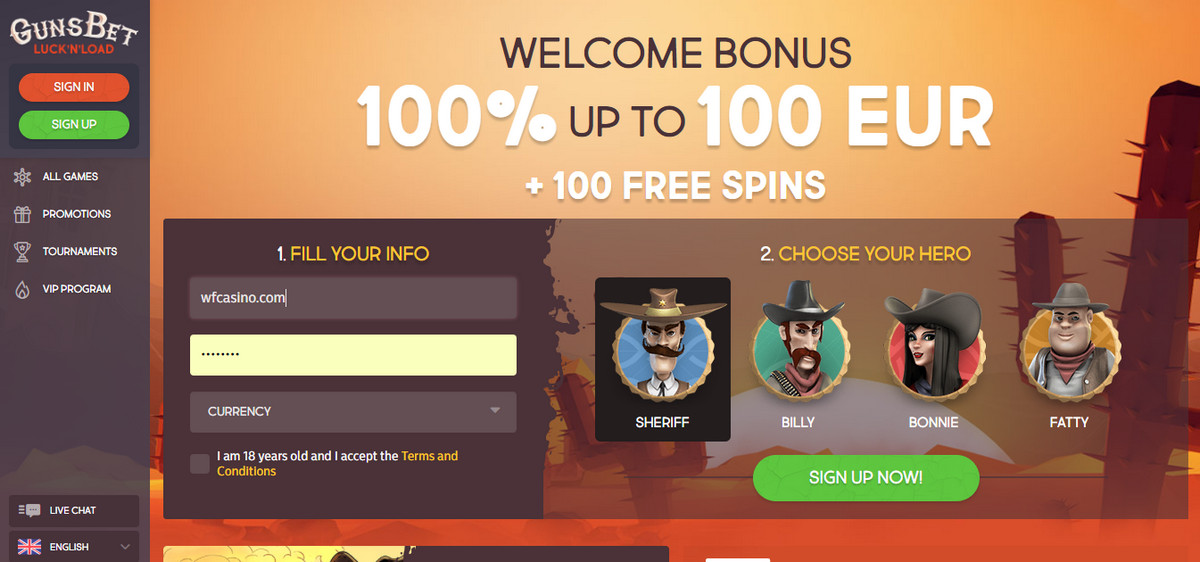Image resolution: width=1200 pixels, height=562 pixels.
Task: Click the Promotions gift box icon
Action: [22, 214]
